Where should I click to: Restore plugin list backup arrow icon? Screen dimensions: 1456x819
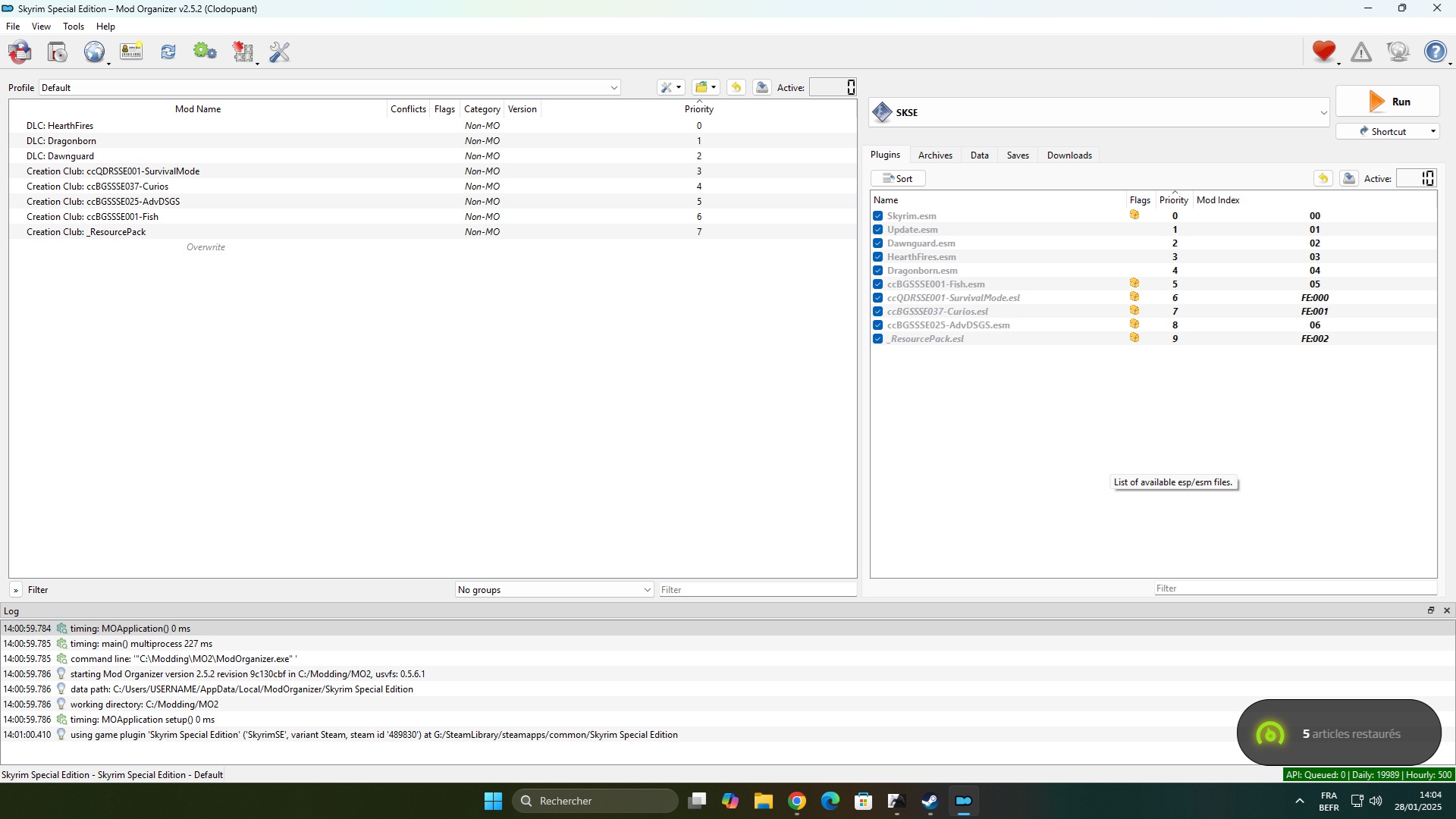[1323, 178]
